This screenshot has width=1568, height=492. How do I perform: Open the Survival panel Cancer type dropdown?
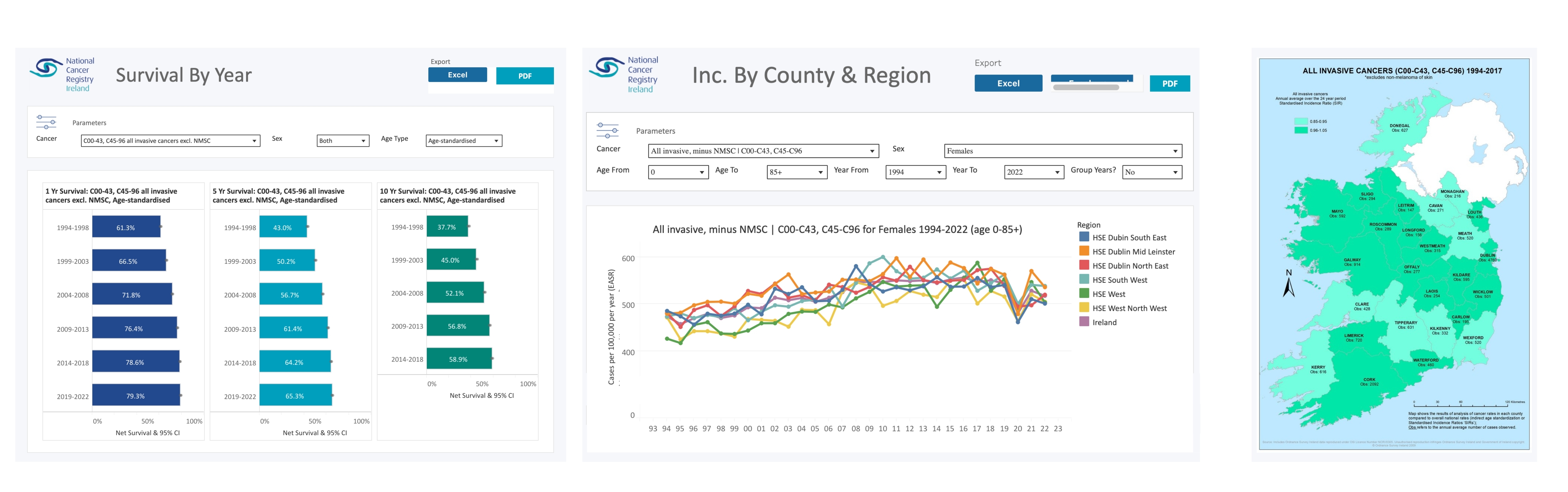[x=171, y=141]
